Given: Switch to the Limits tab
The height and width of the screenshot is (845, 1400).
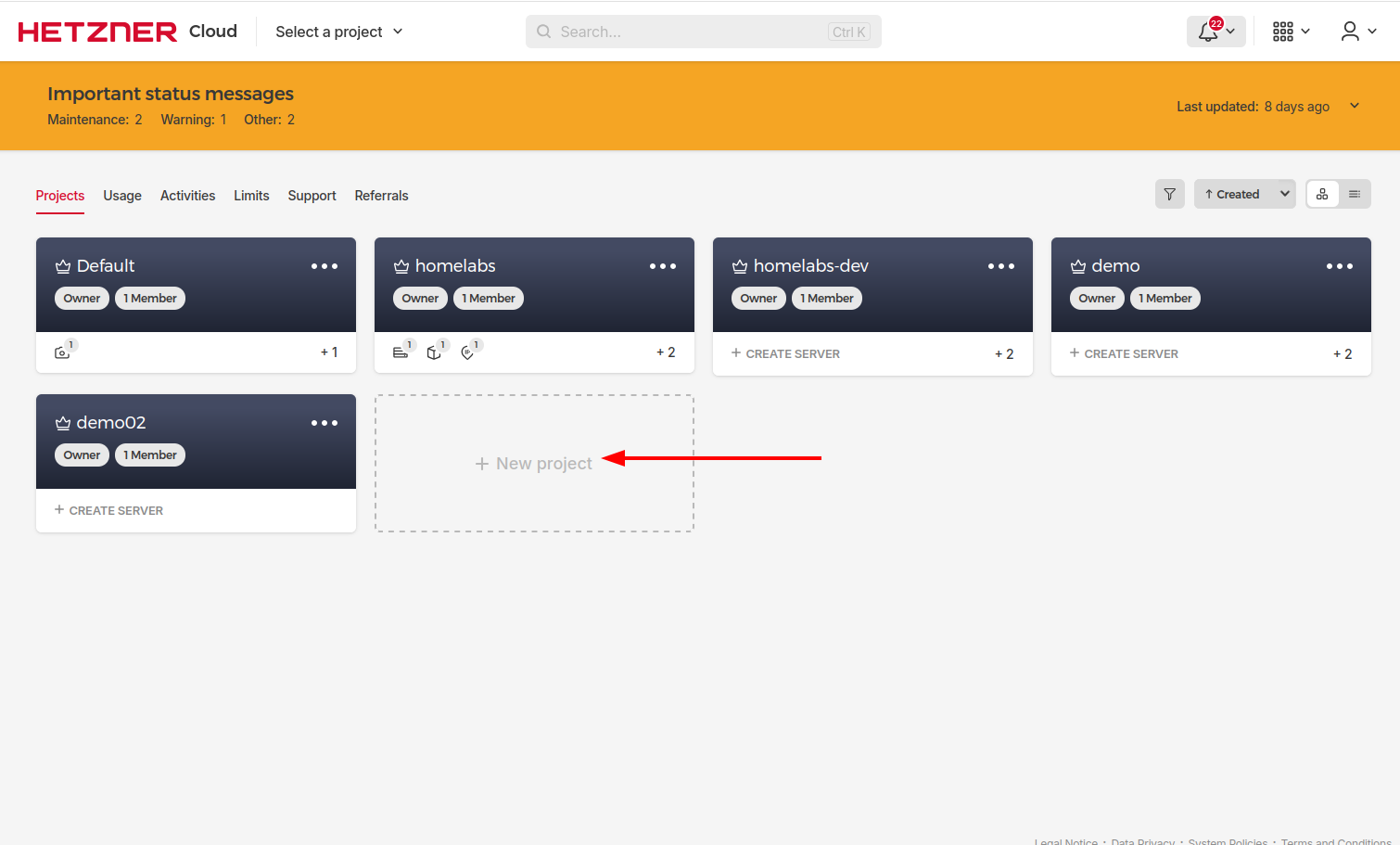Looking at the screenshot, I should (251, 196).
